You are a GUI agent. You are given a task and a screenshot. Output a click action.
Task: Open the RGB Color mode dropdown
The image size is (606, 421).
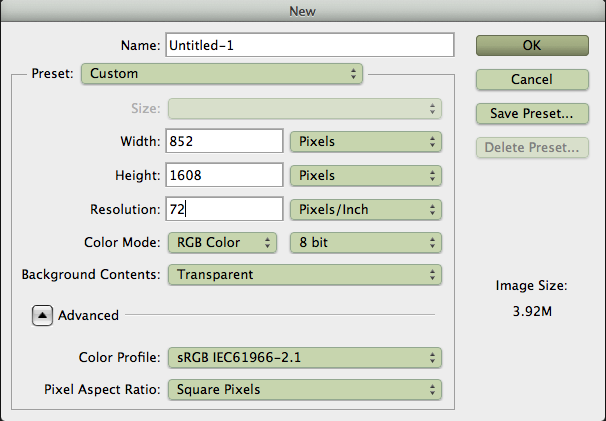[x=223, y=242]
